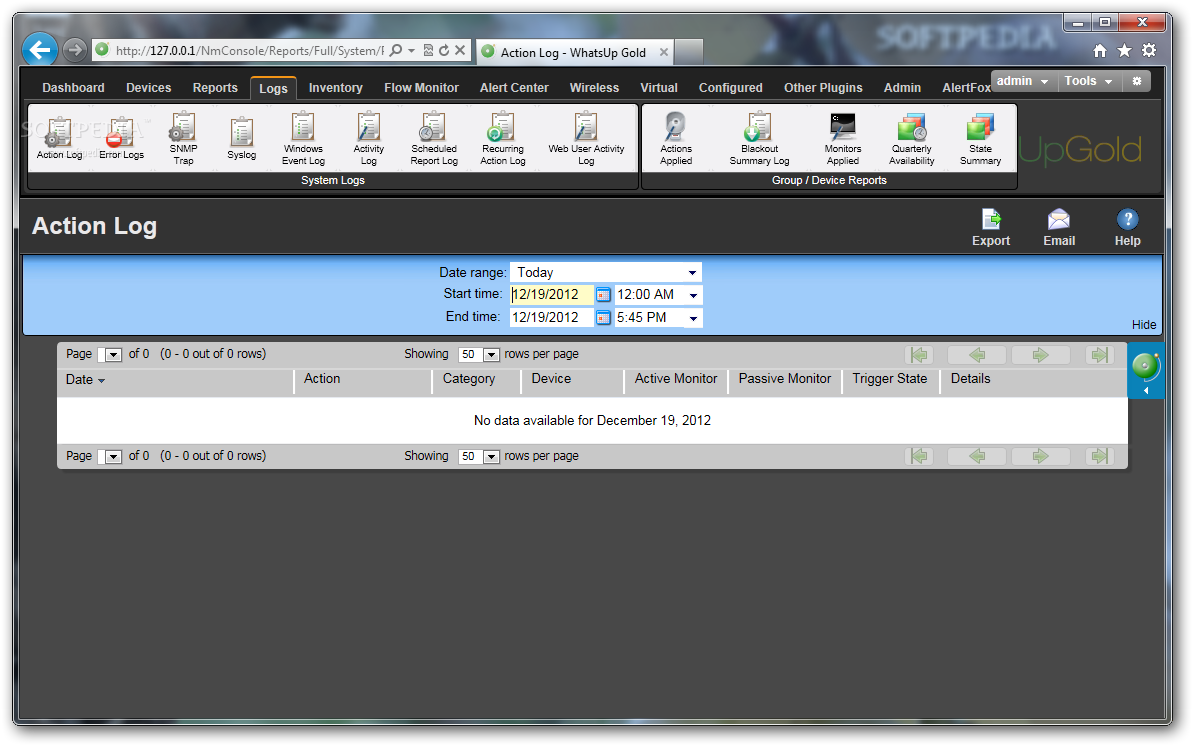
Task: Open the Actions Applied report
Action: (676, 138)
